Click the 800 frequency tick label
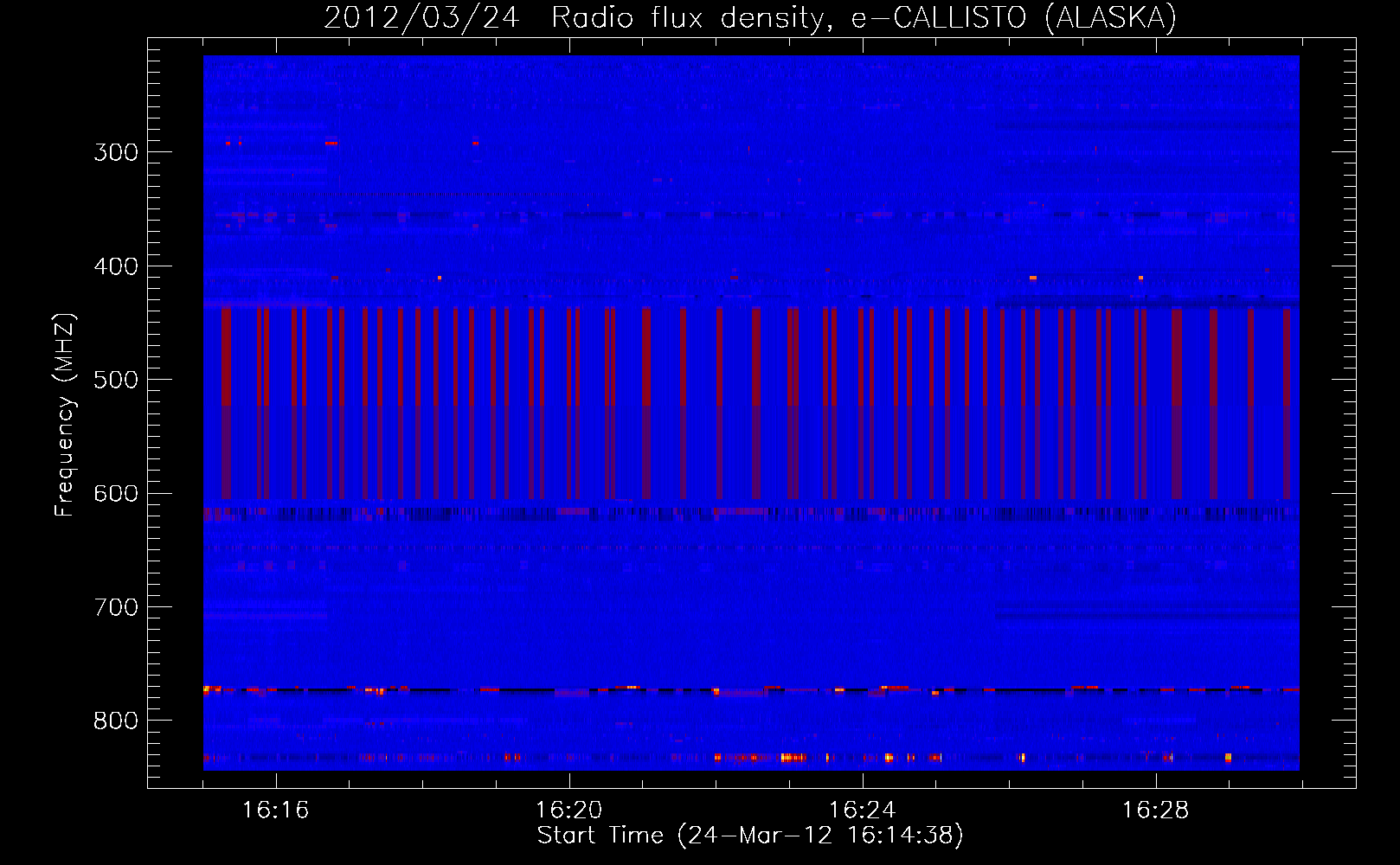The image size is (1400, 865). (116, 721)
